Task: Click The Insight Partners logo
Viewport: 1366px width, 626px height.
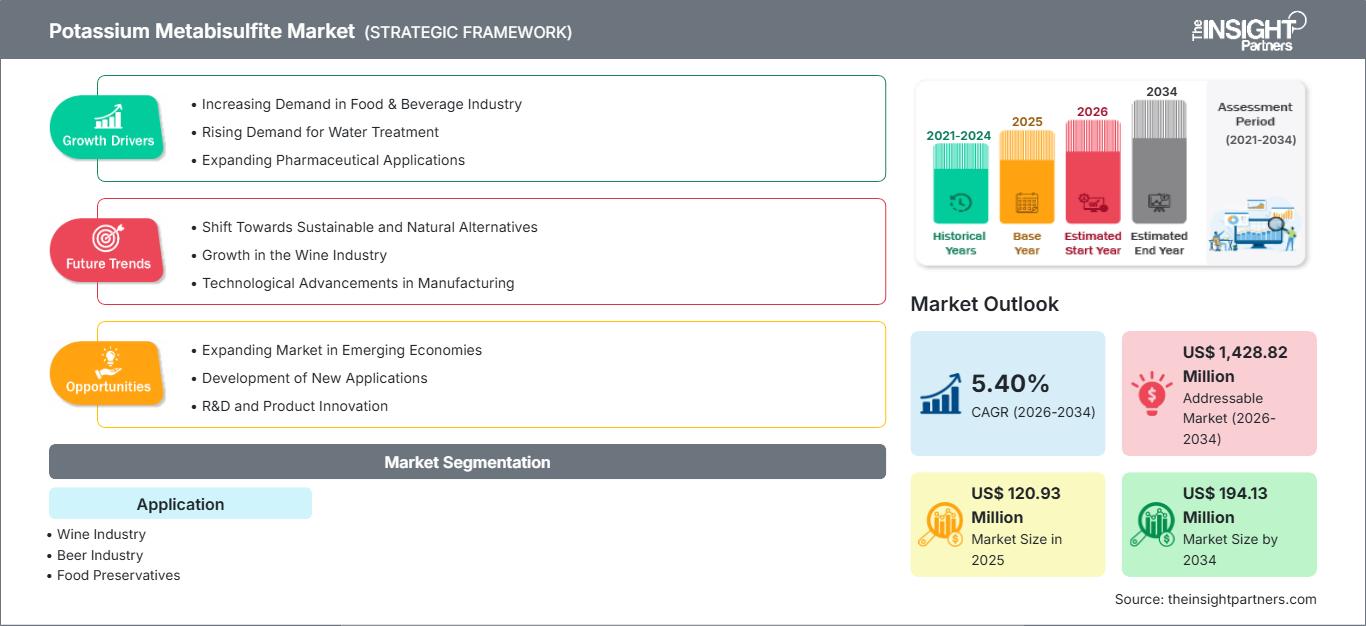Action: click(x=1248, y=31)
